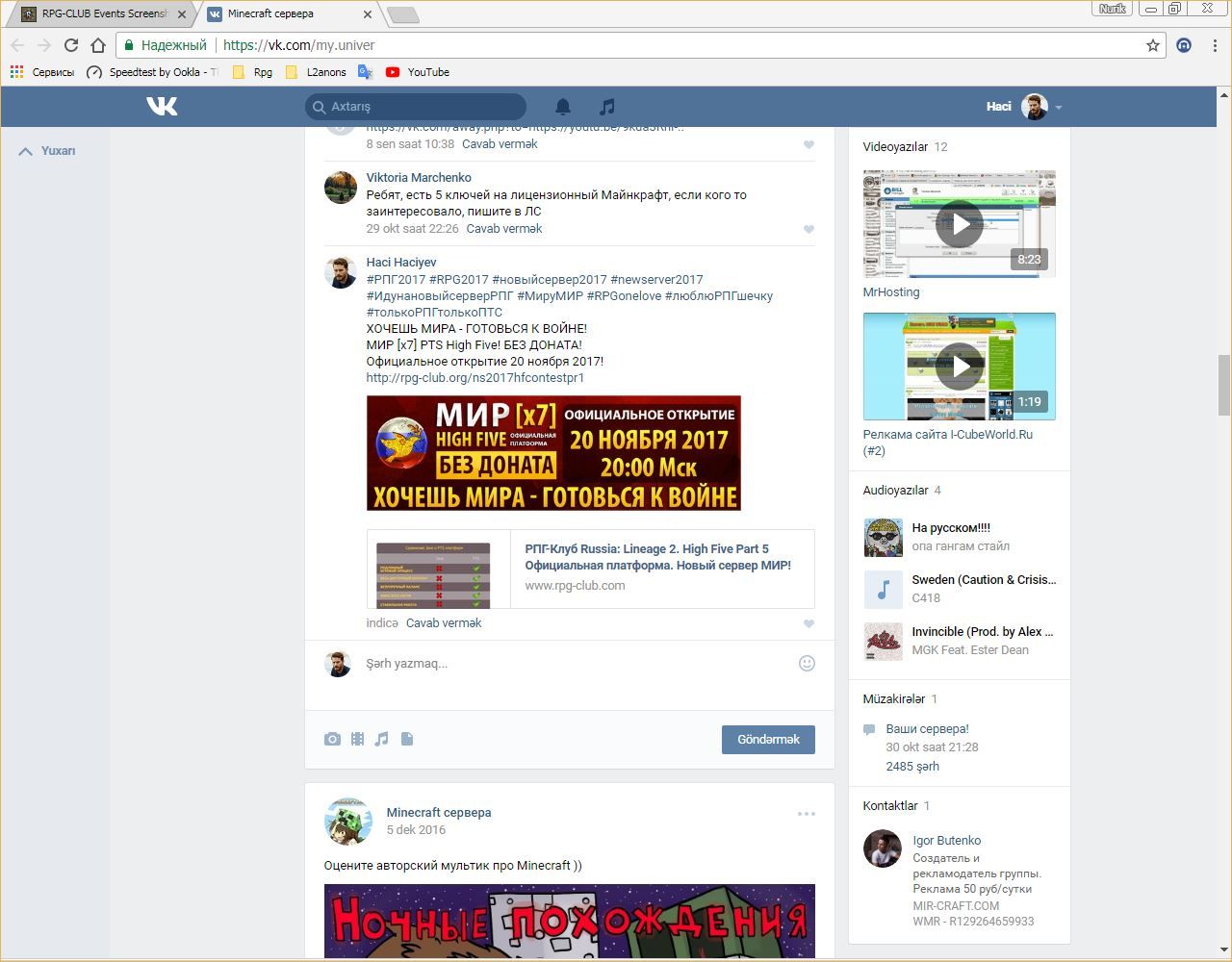Play the MrHosting video
The image size is (1232, 962).
tap(960, 224)
